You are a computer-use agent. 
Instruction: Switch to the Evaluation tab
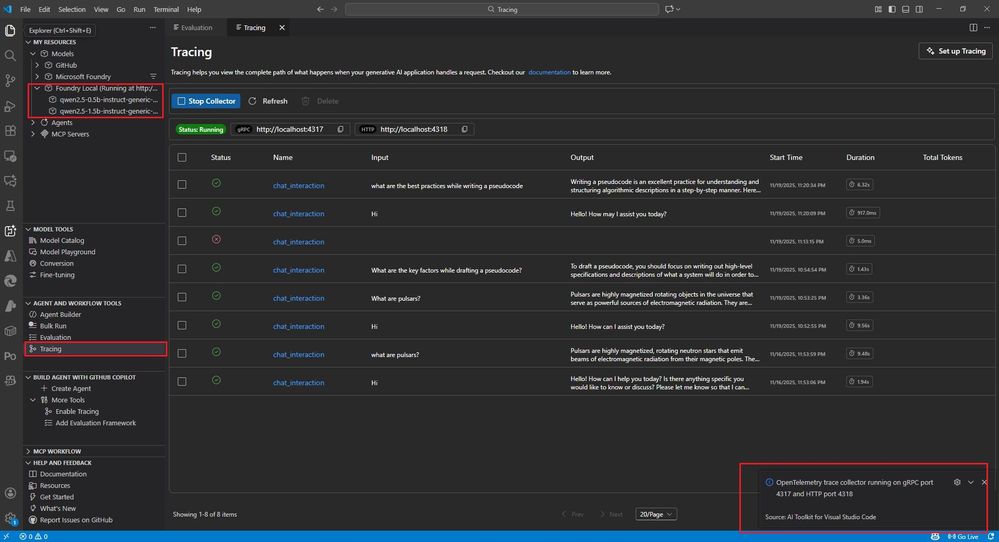click(196, 28)
